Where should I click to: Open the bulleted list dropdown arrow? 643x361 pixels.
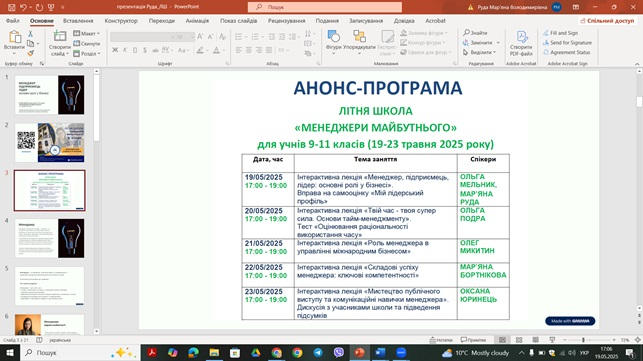(246, 37)
